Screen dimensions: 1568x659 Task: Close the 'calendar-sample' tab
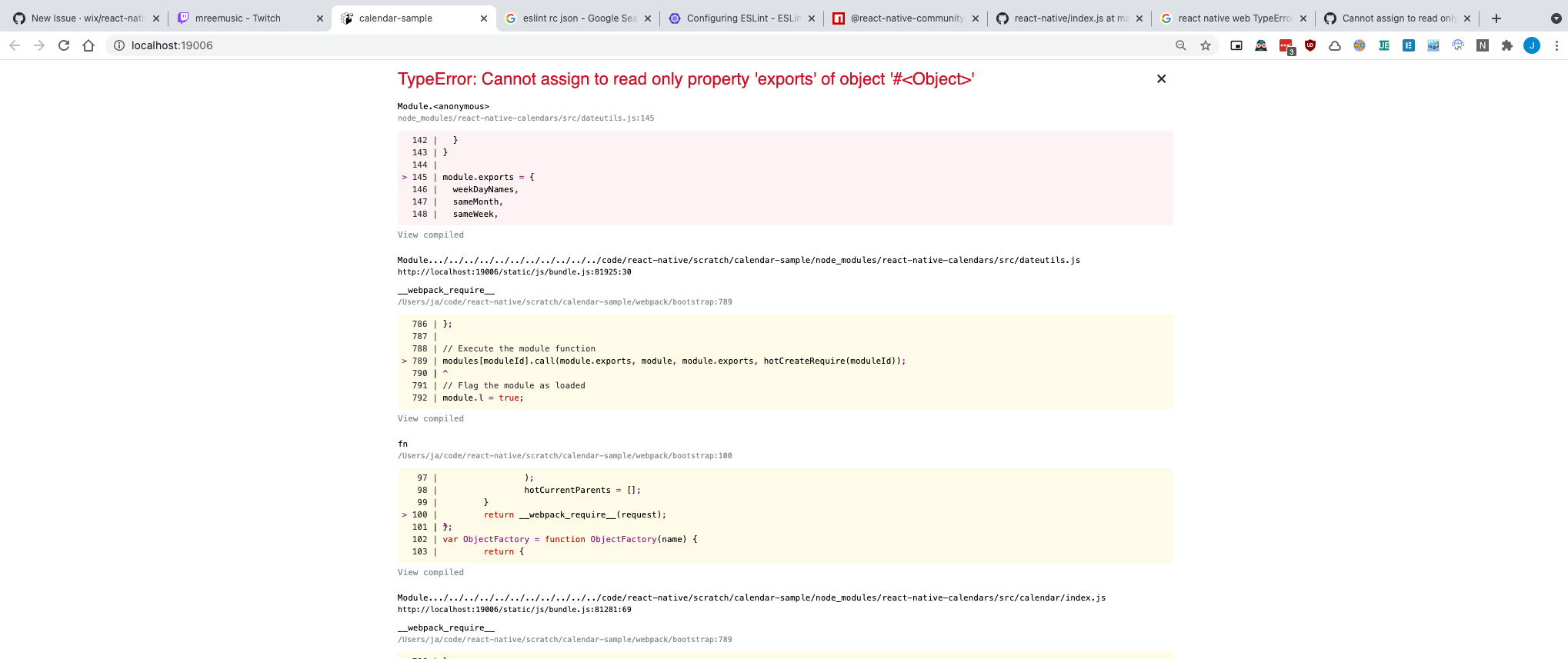point(484,18)
